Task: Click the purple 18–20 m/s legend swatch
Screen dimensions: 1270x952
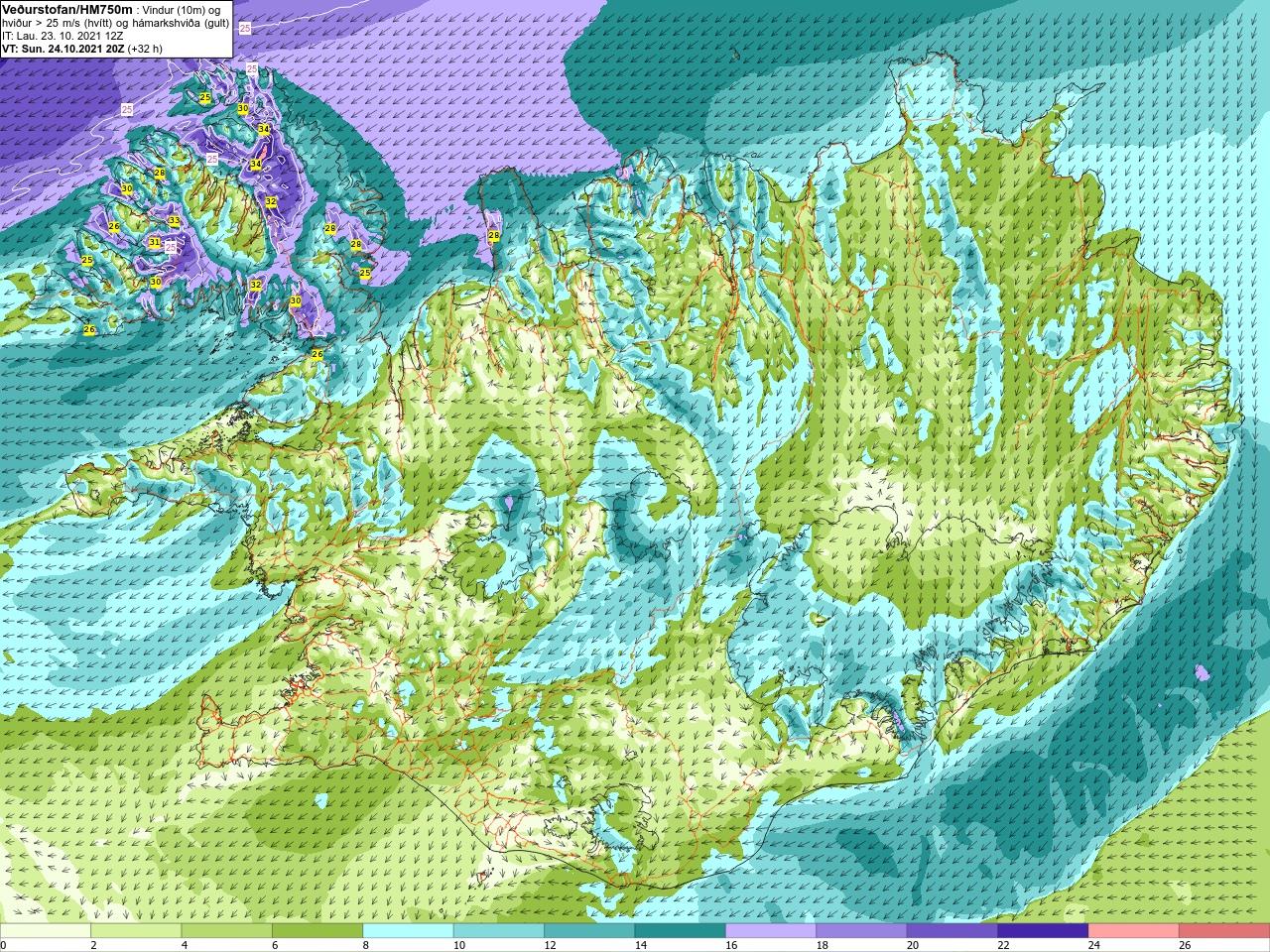Action: point(862,932)
